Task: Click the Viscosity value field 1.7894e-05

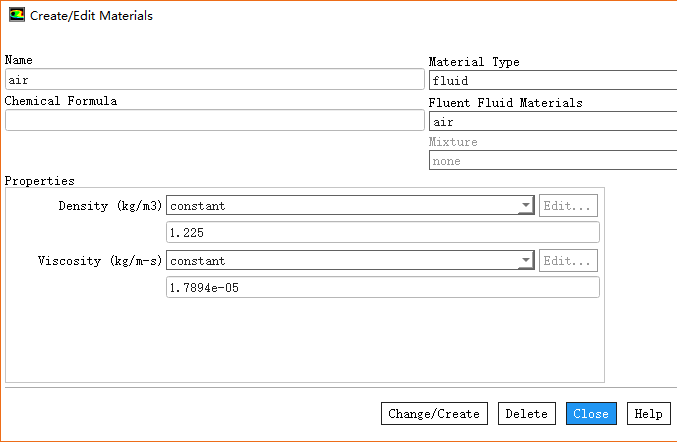Action: coord(382,288)
